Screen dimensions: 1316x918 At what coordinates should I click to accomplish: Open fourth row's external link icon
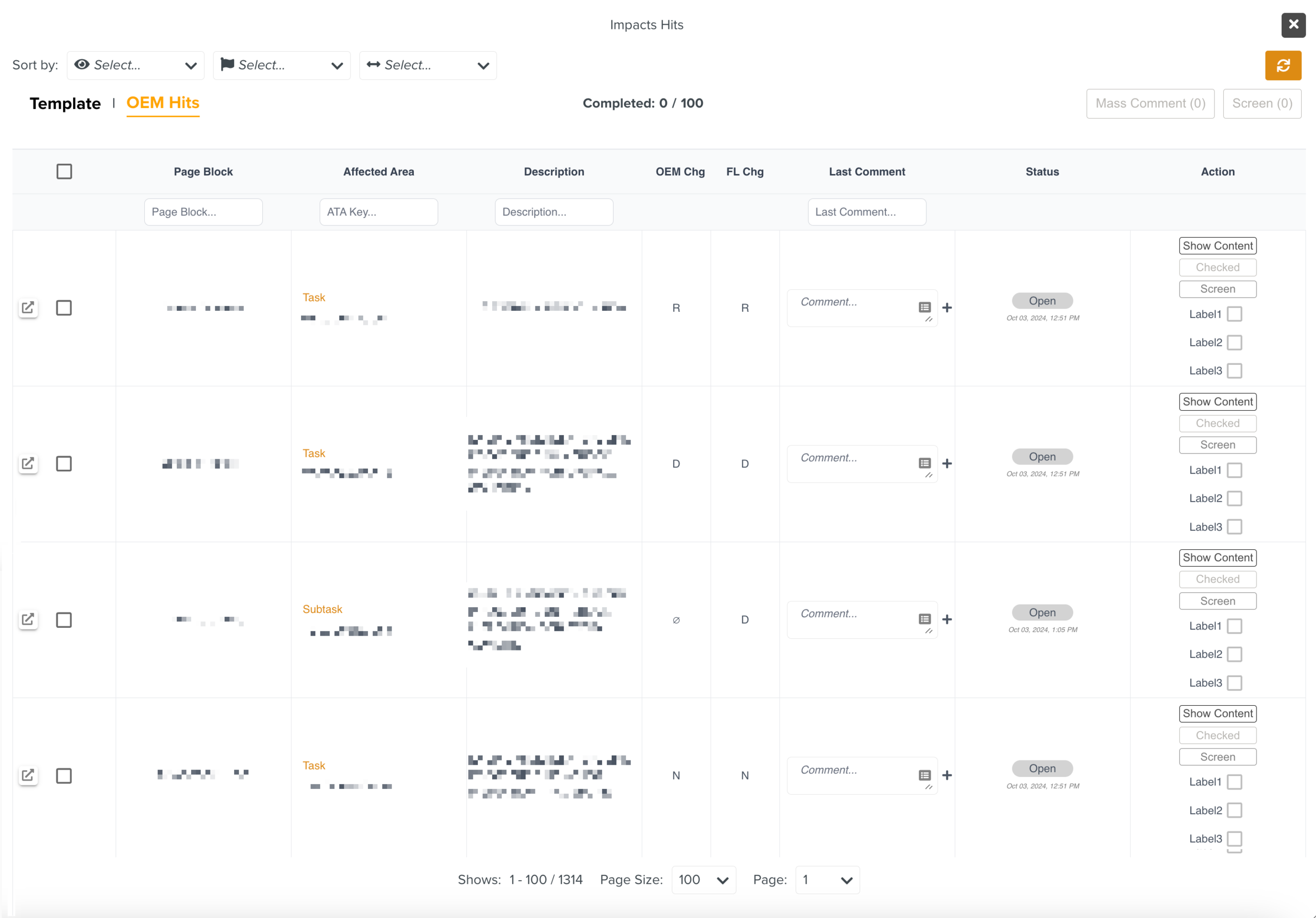[x=27, y=776]
